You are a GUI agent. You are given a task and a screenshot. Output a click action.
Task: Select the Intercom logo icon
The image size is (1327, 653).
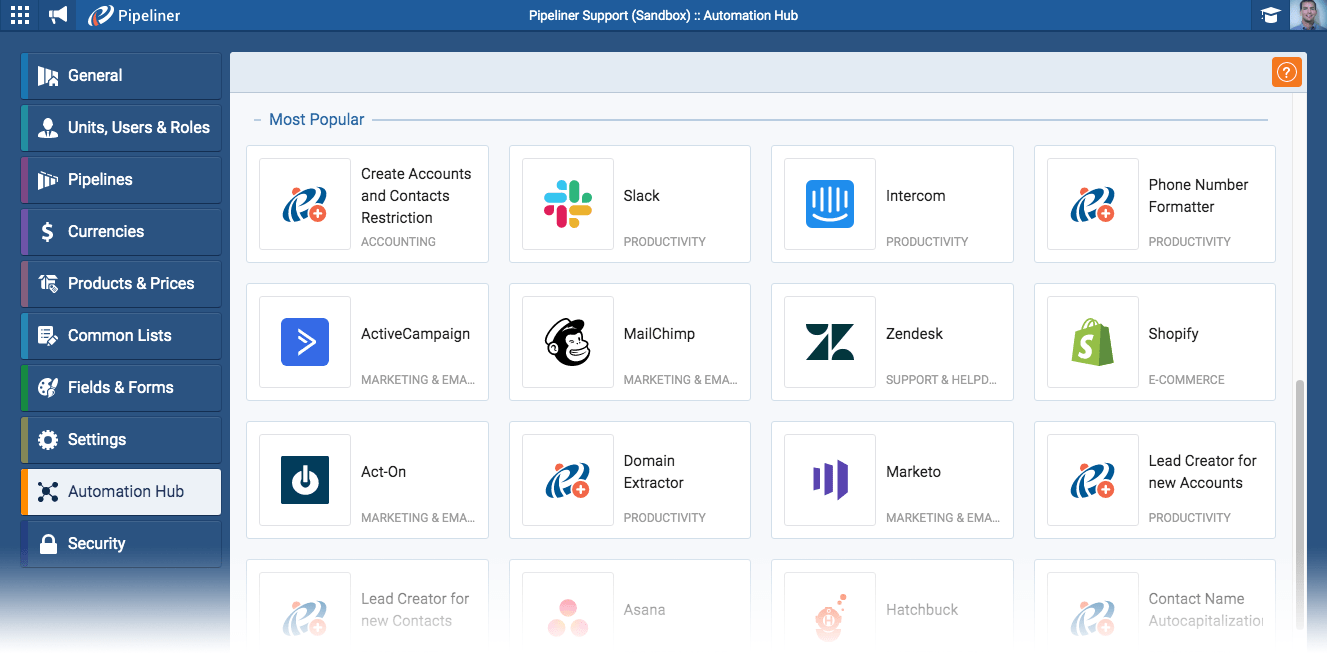(829, 204)
